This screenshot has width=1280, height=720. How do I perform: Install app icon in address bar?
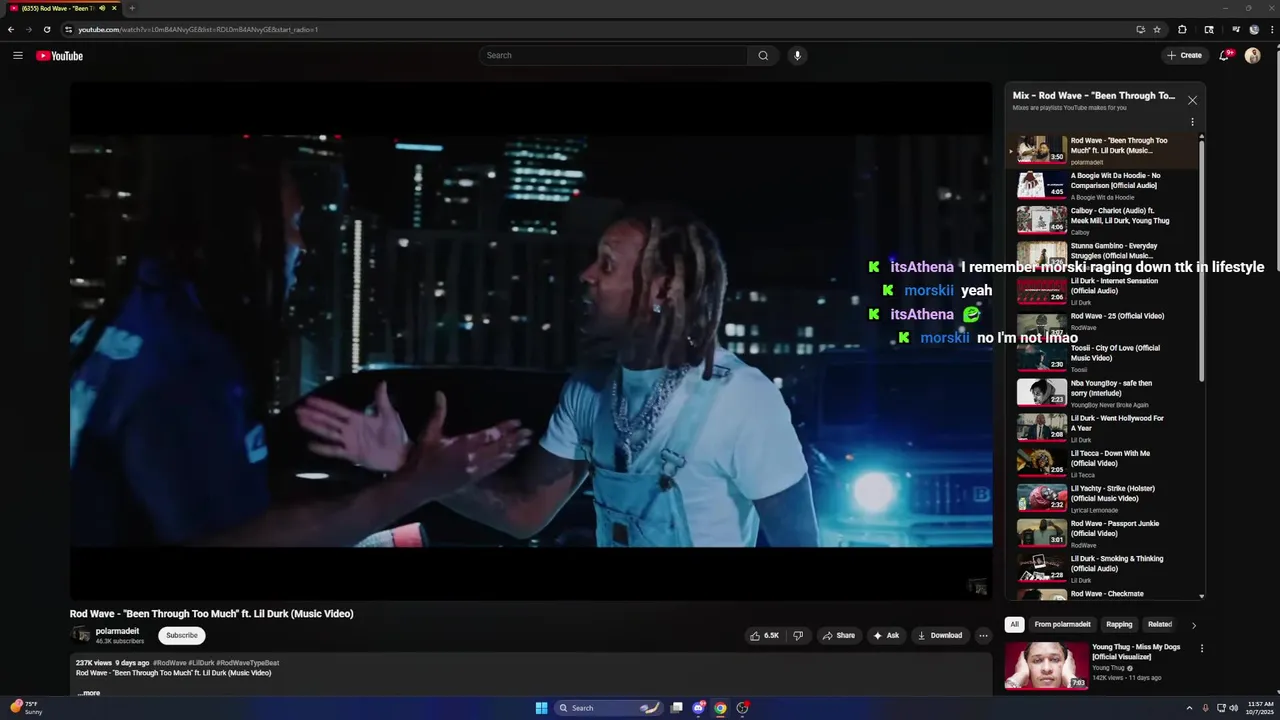pos(1140,29)
